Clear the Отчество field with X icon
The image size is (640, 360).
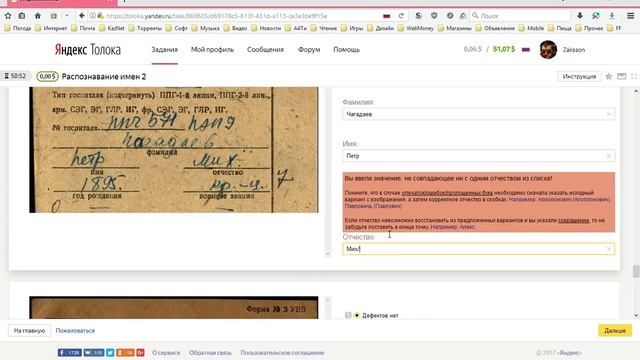pyautogui.click(x=609, y=249)
